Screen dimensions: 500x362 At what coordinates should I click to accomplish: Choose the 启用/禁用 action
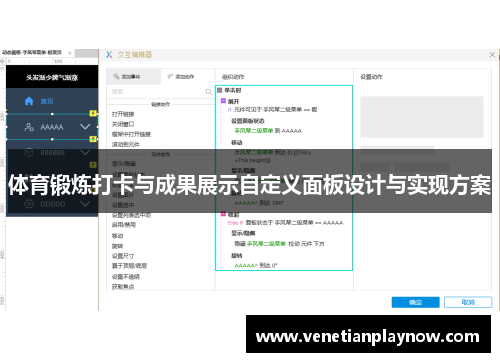[x=124, y=225]
